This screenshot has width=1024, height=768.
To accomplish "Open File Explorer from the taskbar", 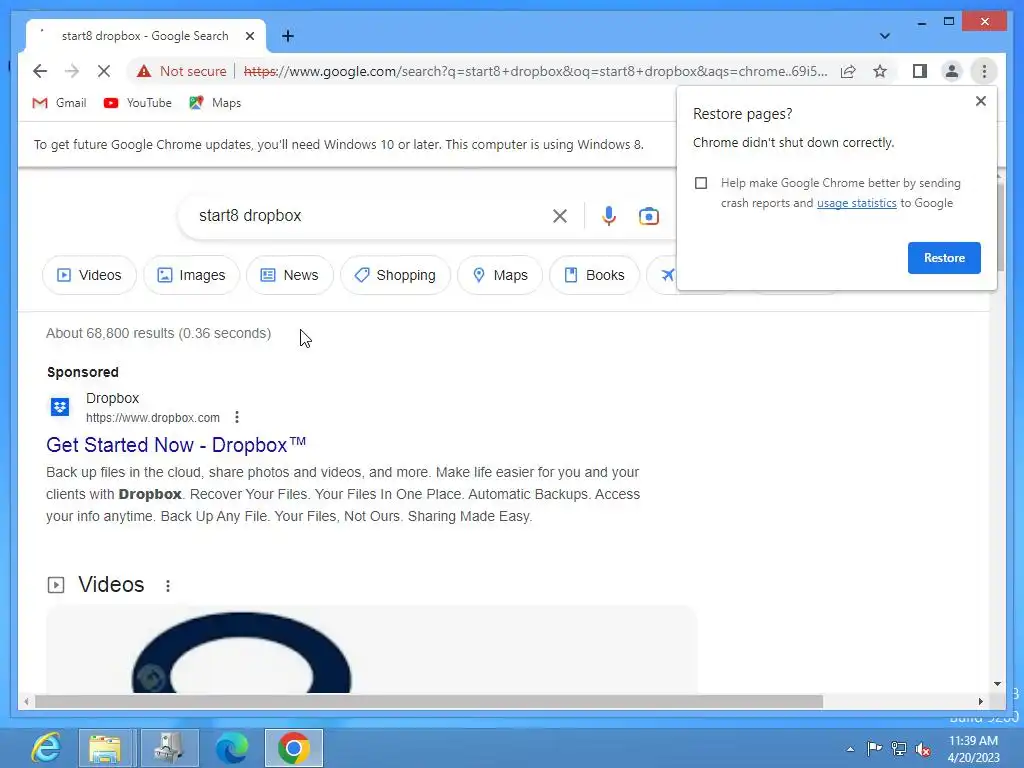I will click(x=104, y=748).
